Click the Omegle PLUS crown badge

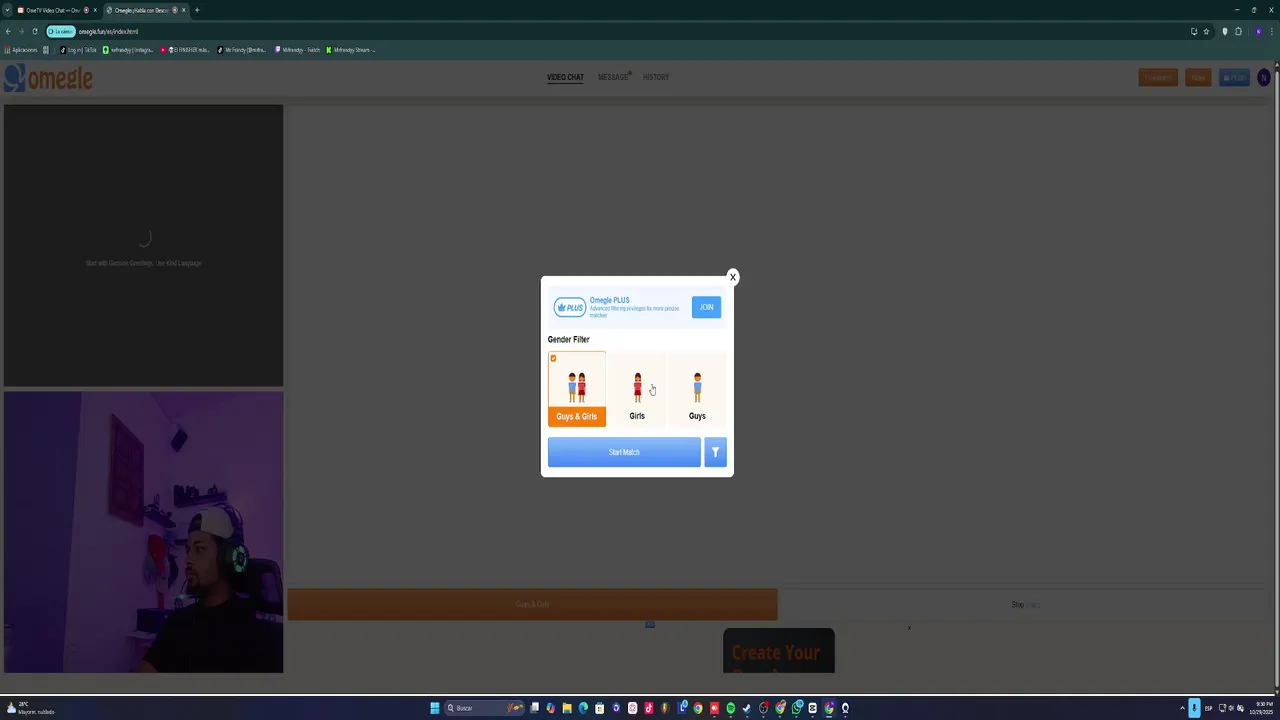[x=570, y=307]
